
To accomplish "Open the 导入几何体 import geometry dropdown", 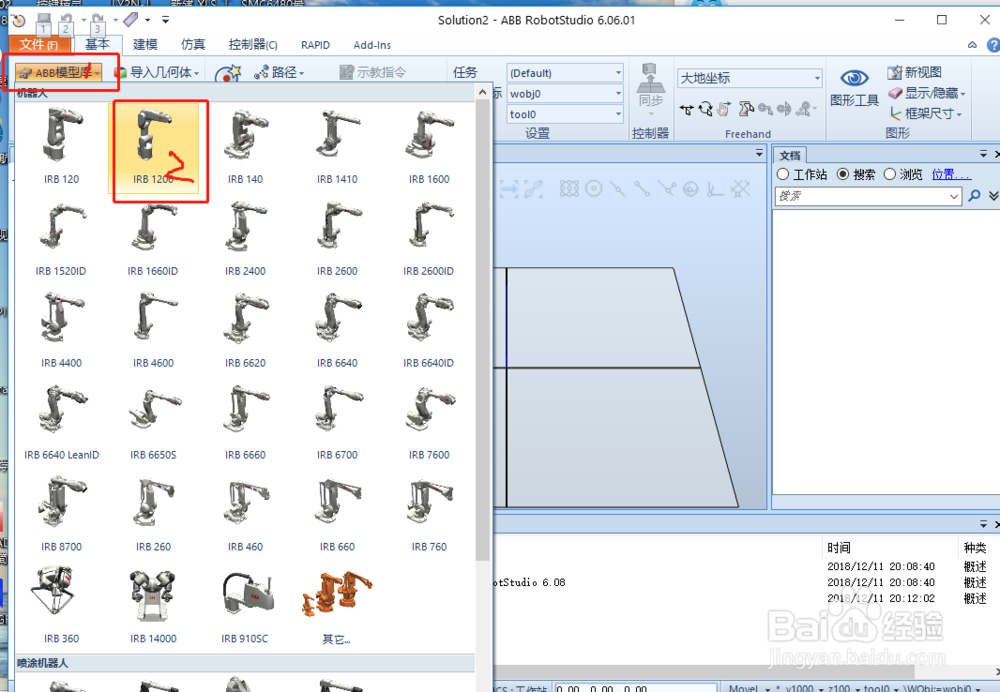I will [157, 73].
